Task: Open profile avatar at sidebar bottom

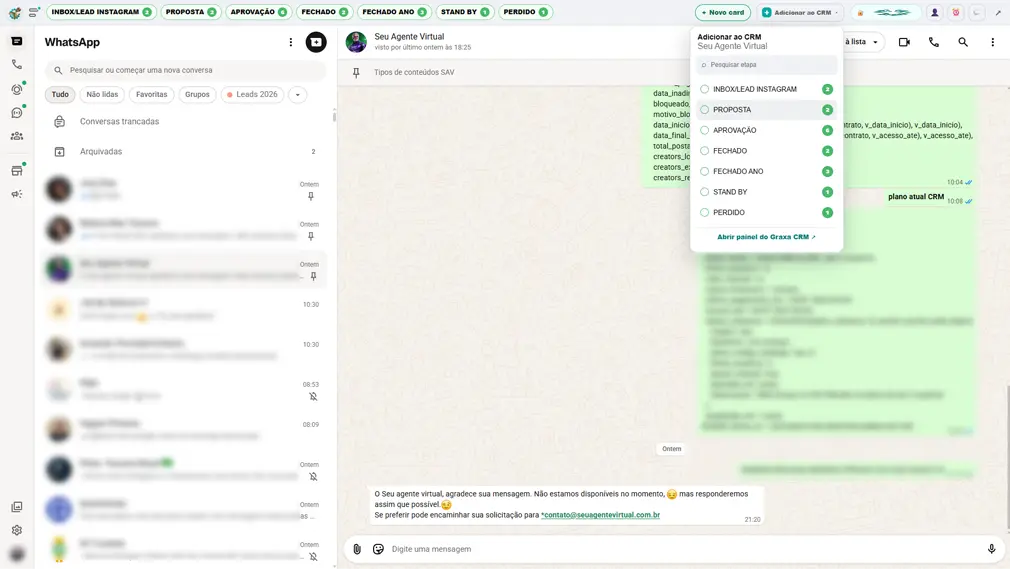Action: coord(17,554)
